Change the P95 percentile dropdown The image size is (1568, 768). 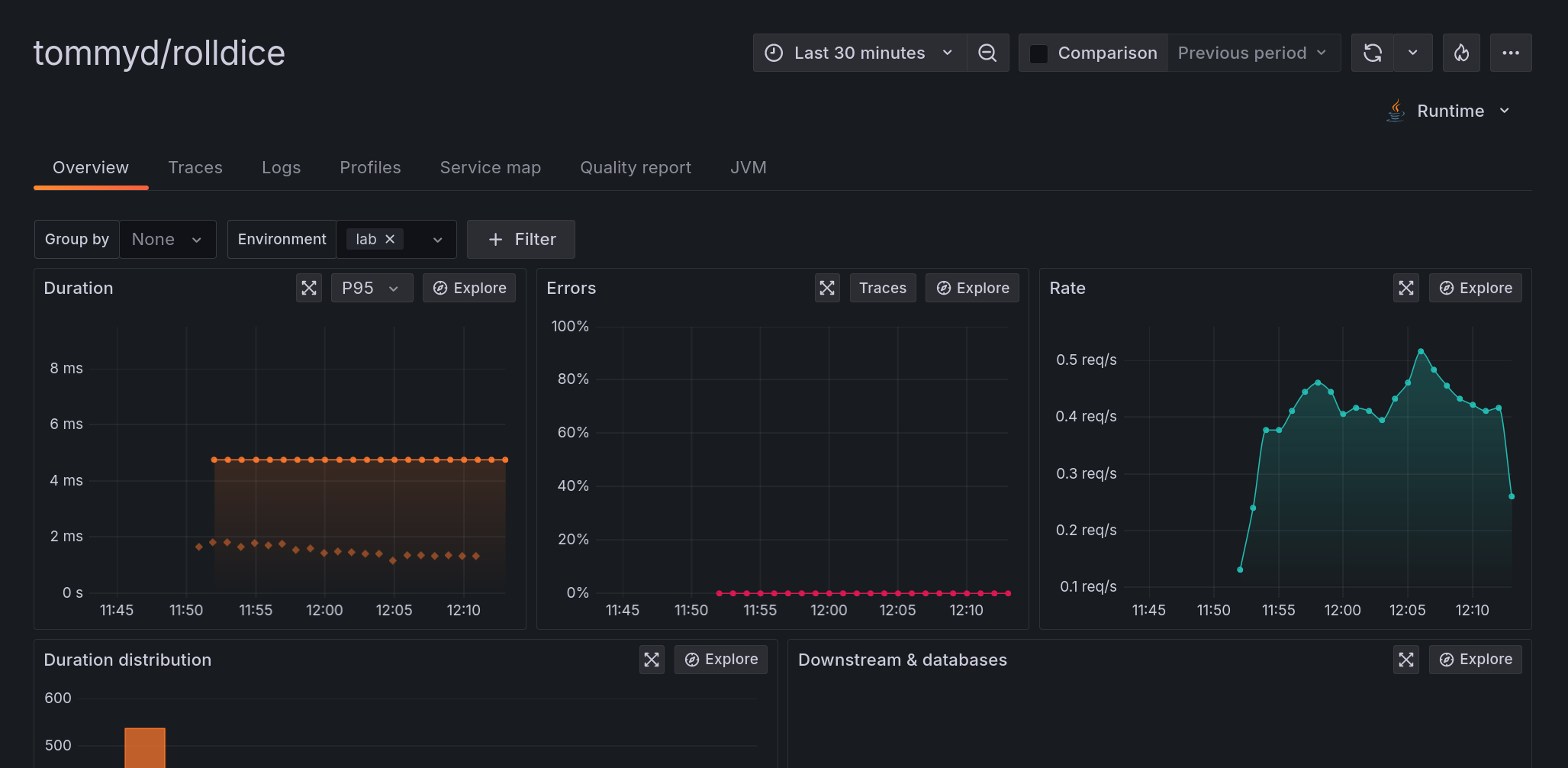[372, 288]
